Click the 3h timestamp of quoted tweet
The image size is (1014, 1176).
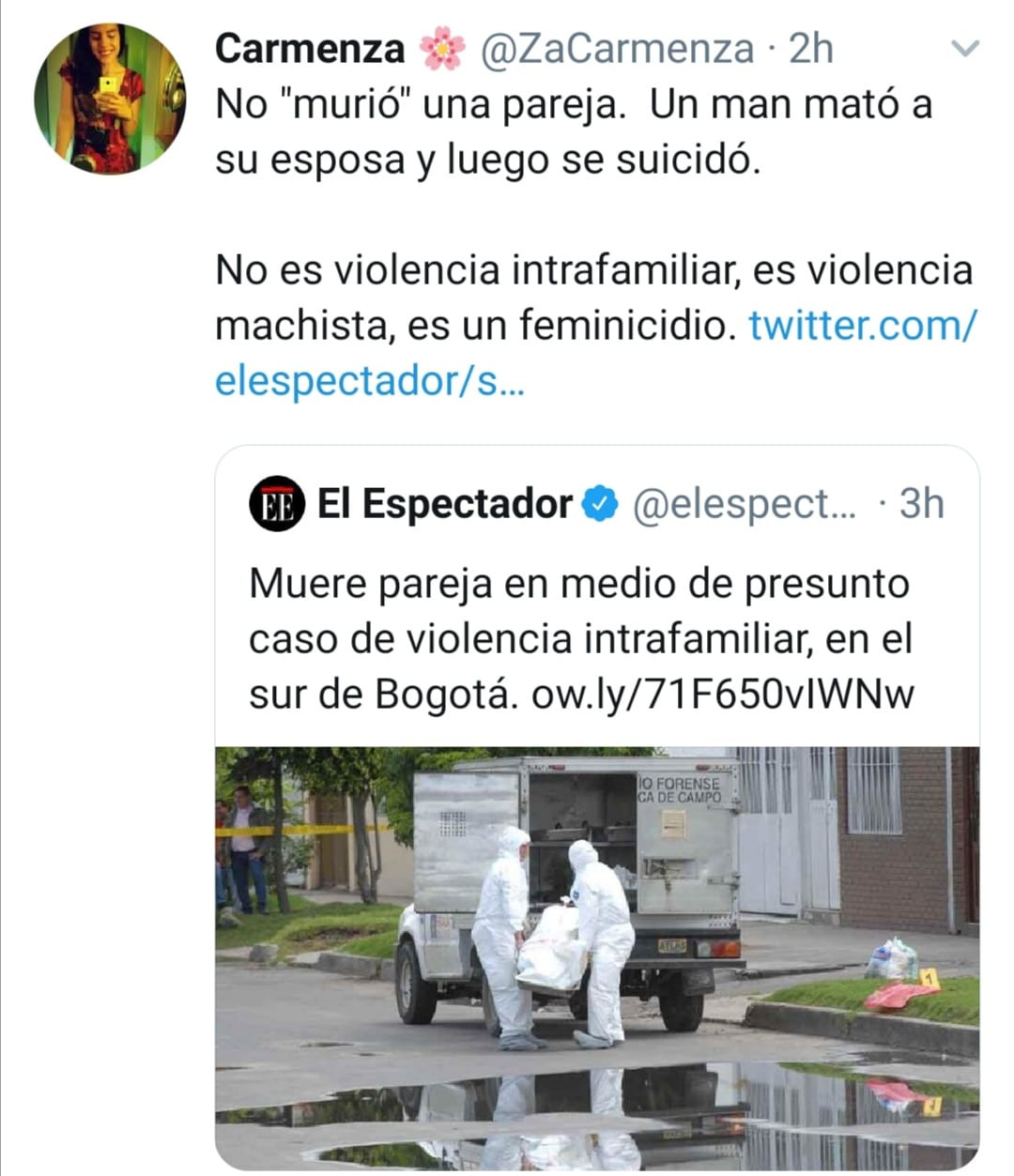pos(921,504)
